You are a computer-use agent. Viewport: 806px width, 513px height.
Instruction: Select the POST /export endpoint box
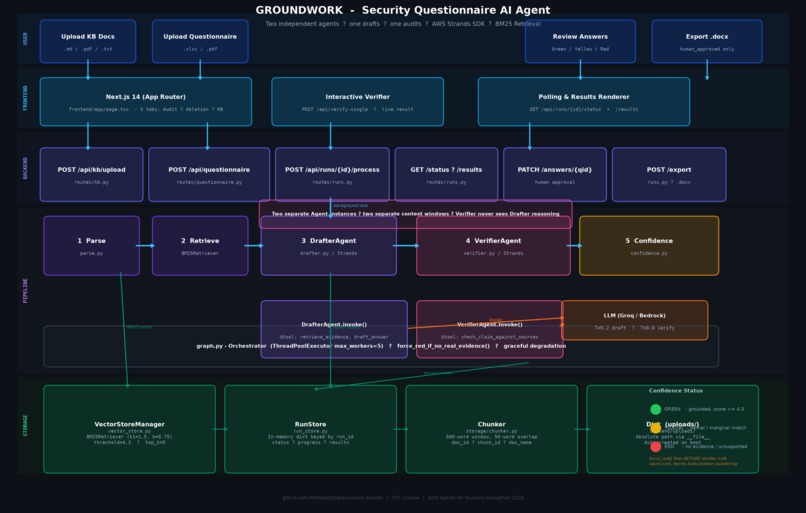click(x=669, y=175)
